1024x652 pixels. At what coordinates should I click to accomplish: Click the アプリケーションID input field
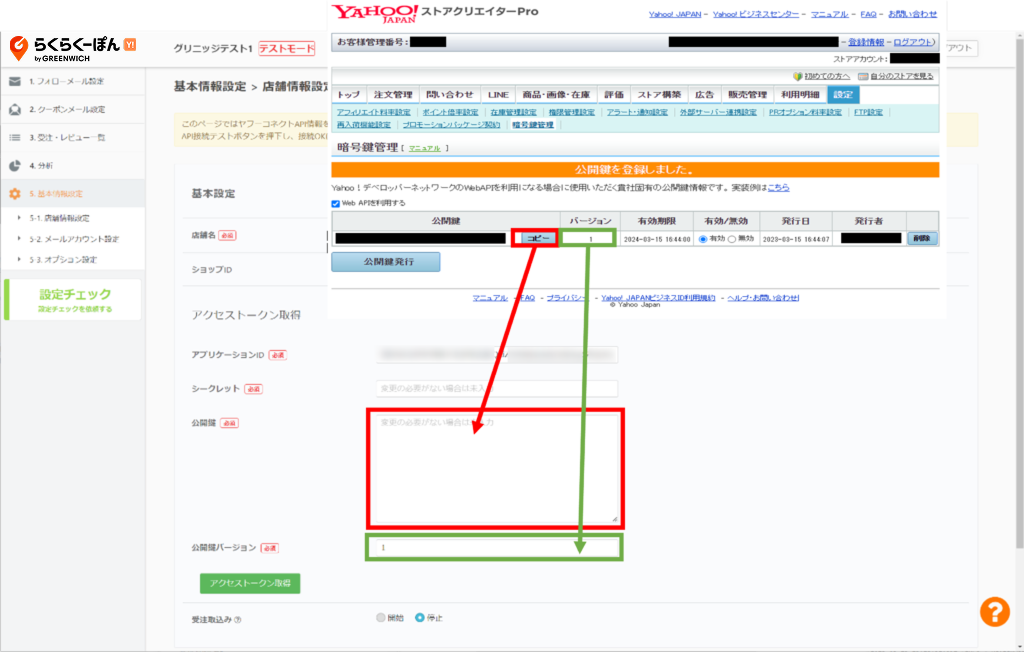pyautogui.click(x=497, y=355)
